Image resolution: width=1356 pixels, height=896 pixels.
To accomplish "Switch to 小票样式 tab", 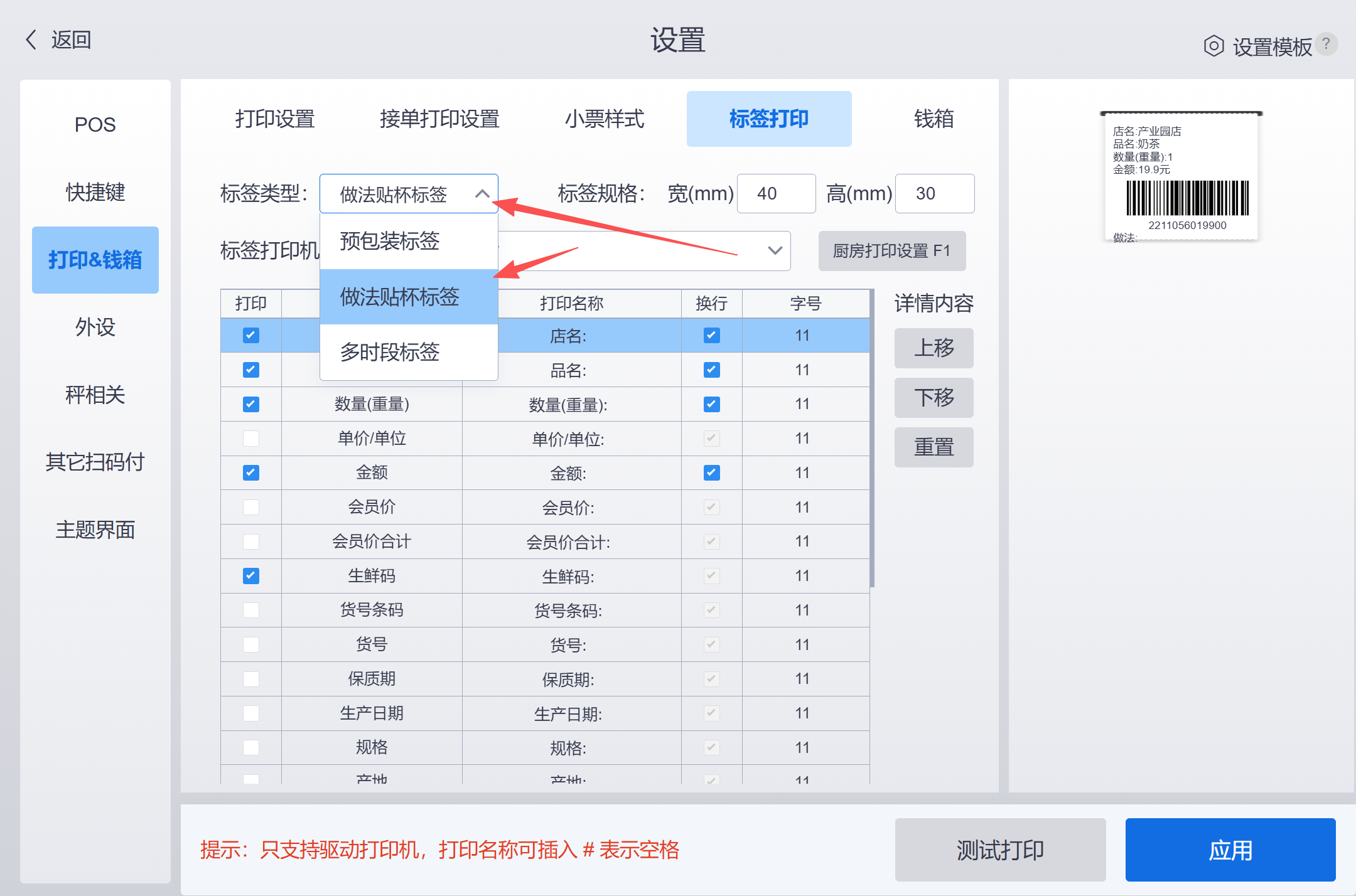I will click(x=604, y=119).
